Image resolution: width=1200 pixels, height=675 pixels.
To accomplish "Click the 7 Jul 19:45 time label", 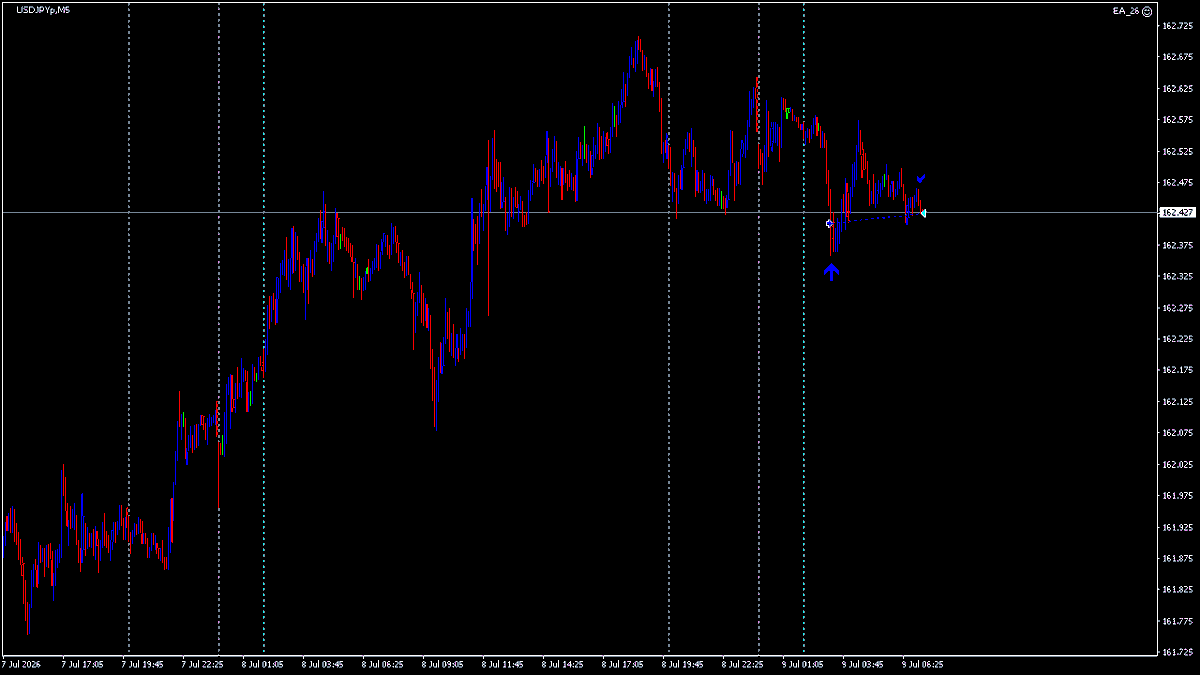I will pyautogui.click(x=142, y=663).
